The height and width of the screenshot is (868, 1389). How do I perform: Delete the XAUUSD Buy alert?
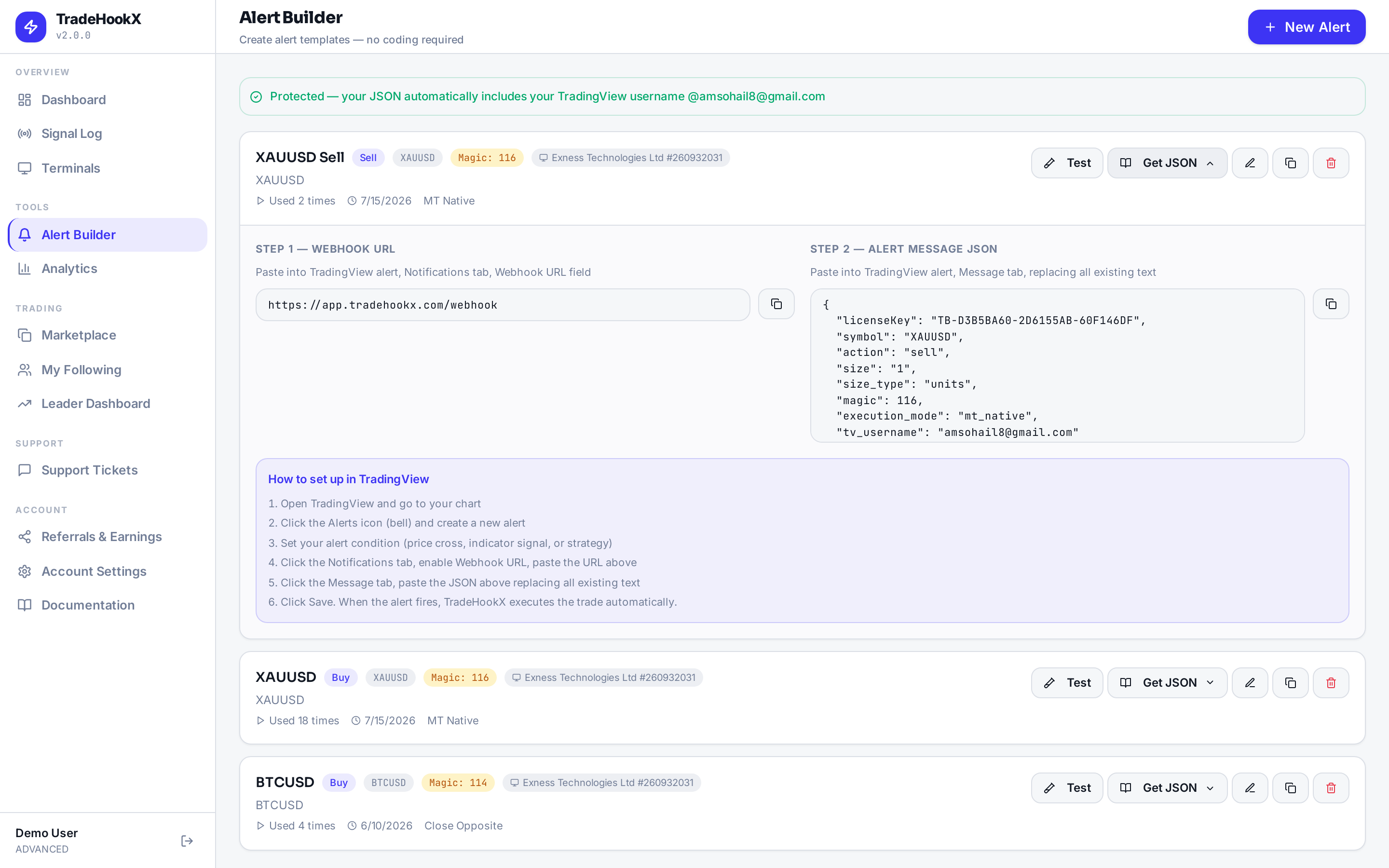tap(1331, 682)
